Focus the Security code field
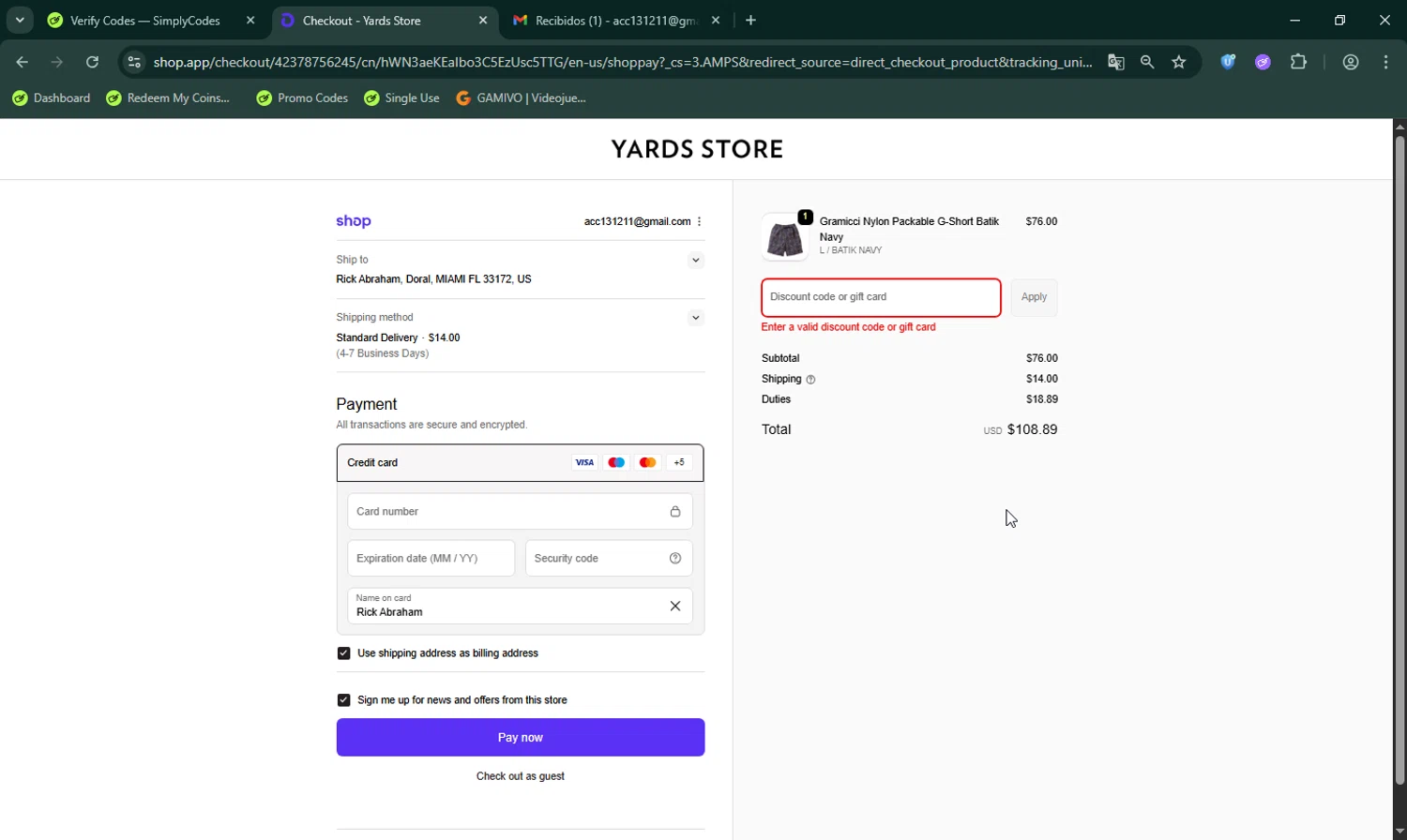The height and width of the screenshot is (840, 1407). [x=609, y=559]
